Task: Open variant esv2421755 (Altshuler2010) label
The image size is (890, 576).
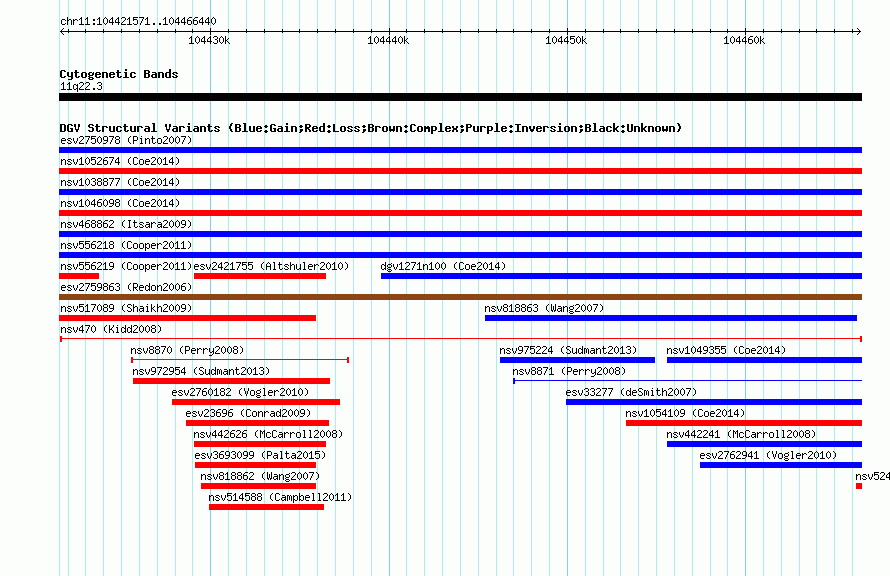Action: click(271, 266)
